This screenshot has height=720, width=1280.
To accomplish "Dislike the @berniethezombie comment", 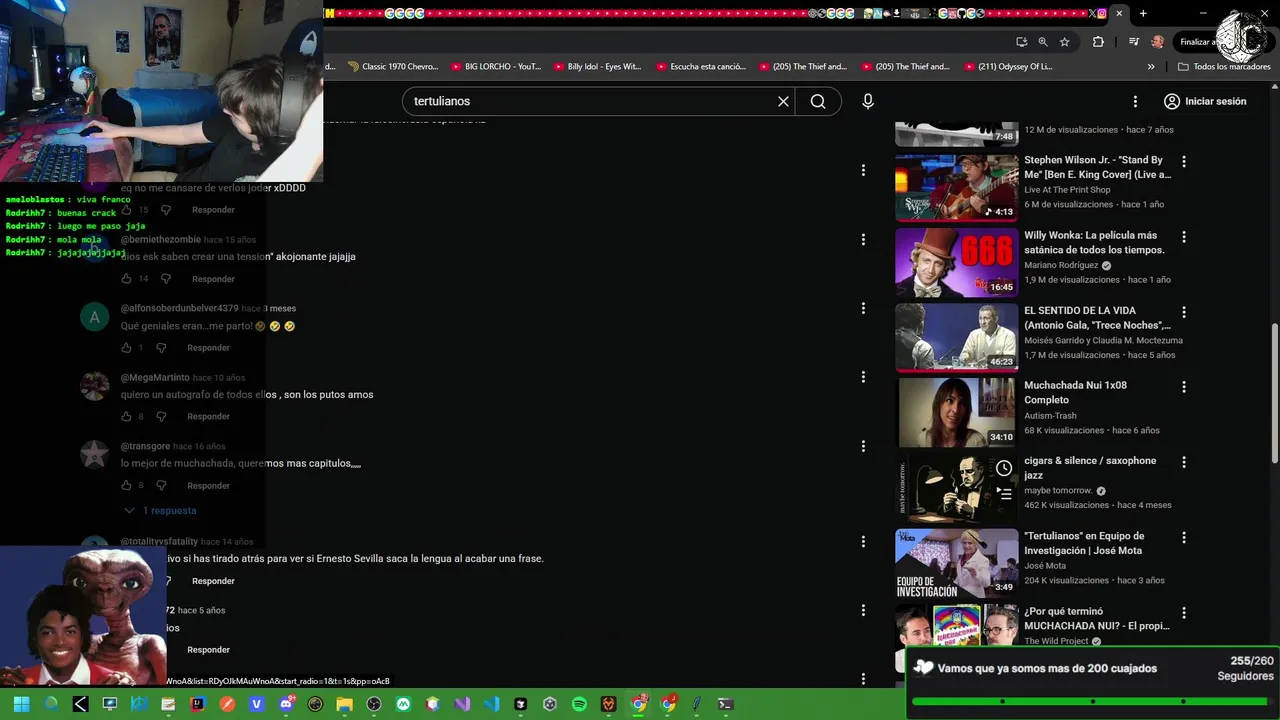I will click(x=166, y=279).
